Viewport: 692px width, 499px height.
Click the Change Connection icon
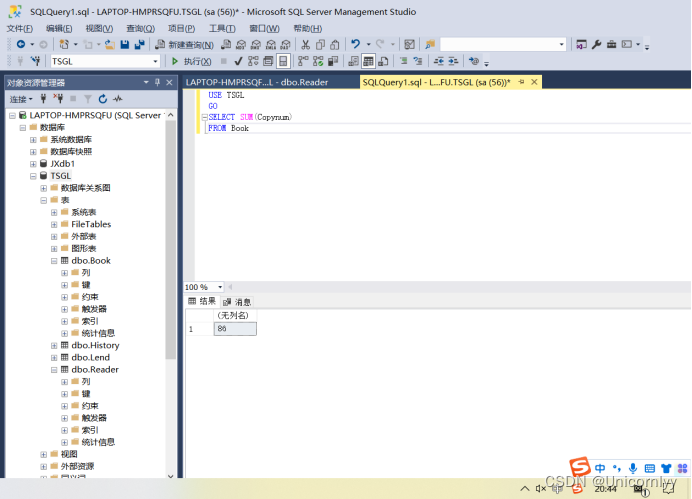coord(35,61)
